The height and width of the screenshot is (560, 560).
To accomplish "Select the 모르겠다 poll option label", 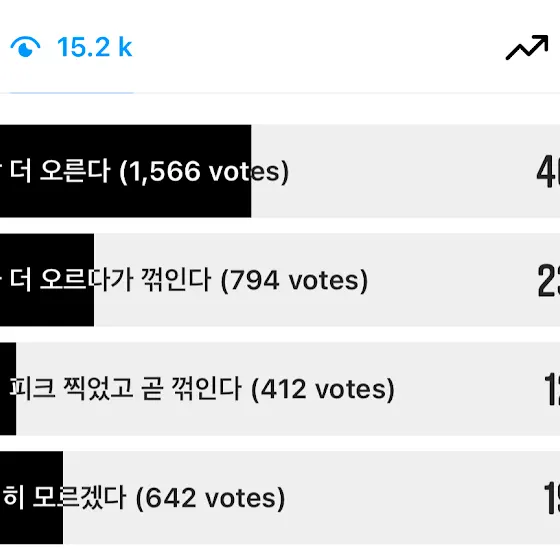I will [x=64, y=498].
